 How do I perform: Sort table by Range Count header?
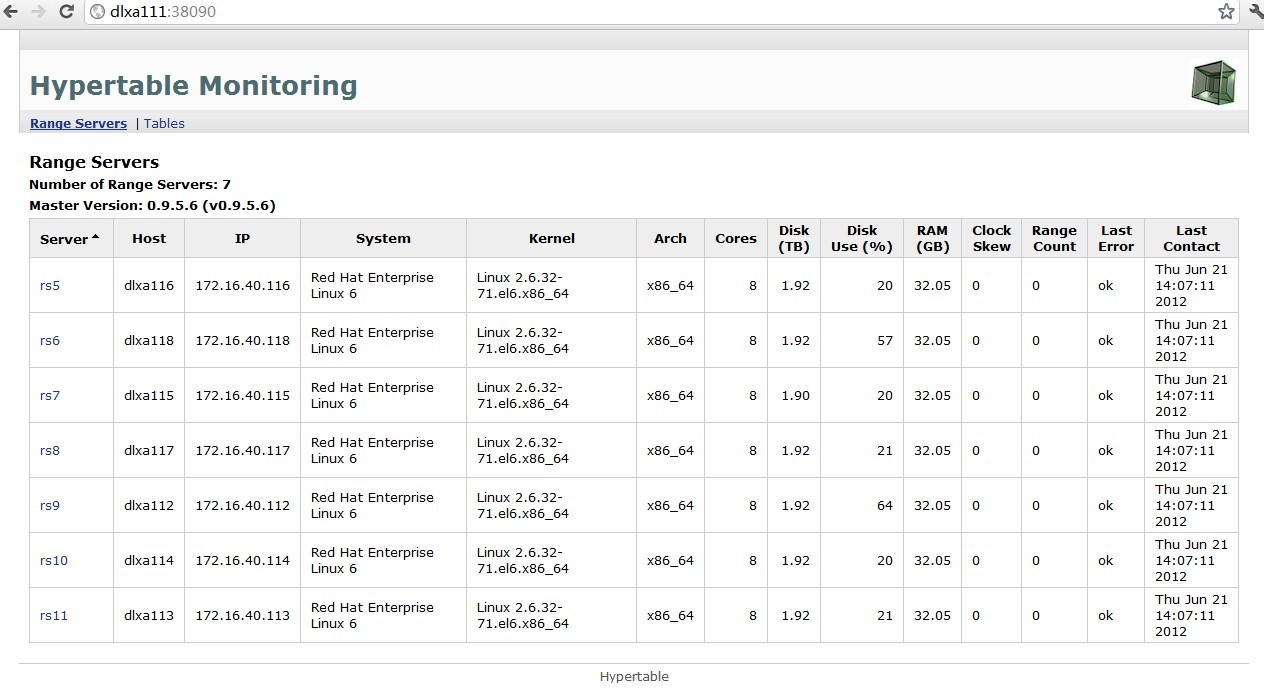point(1054,239)
